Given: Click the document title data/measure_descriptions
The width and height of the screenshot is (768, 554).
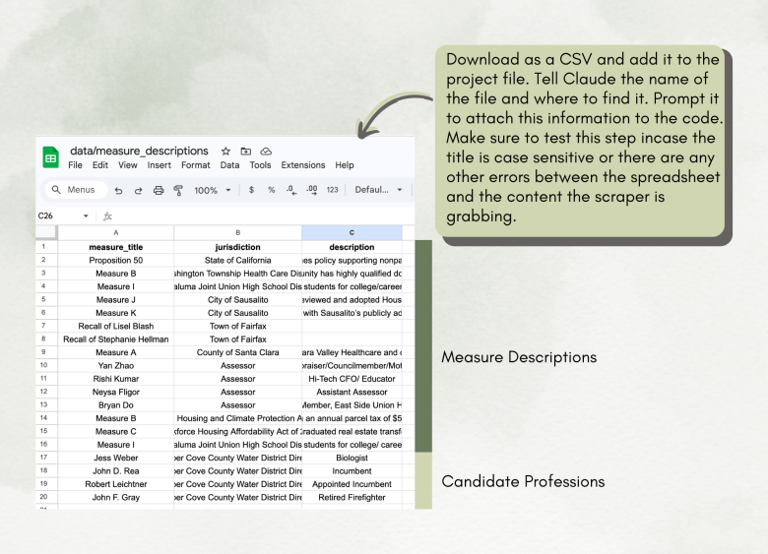Looking at the screenshot, I should pyautogui.click(x=139, y=151).
